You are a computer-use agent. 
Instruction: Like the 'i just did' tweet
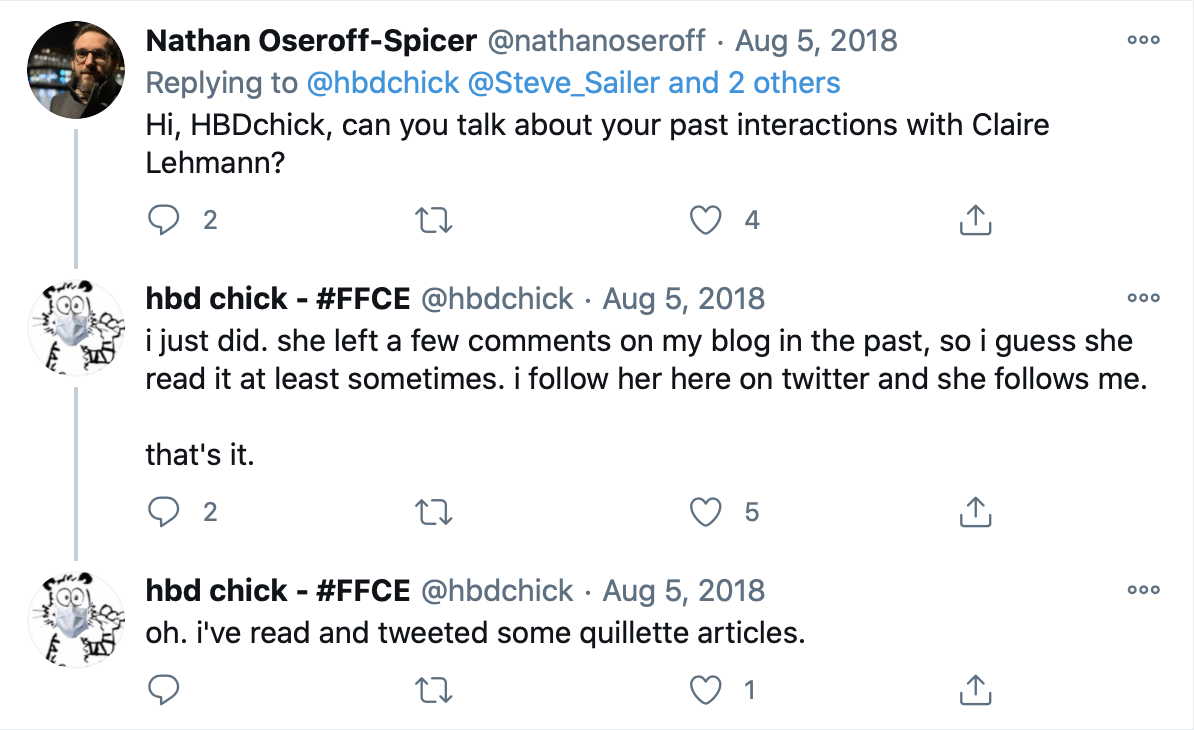point(707,512)
